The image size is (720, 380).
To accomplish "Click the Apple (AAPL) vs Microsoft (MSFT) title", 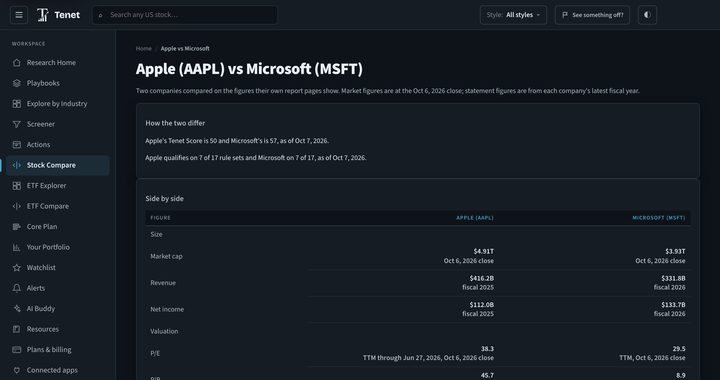I will (249, 69).
